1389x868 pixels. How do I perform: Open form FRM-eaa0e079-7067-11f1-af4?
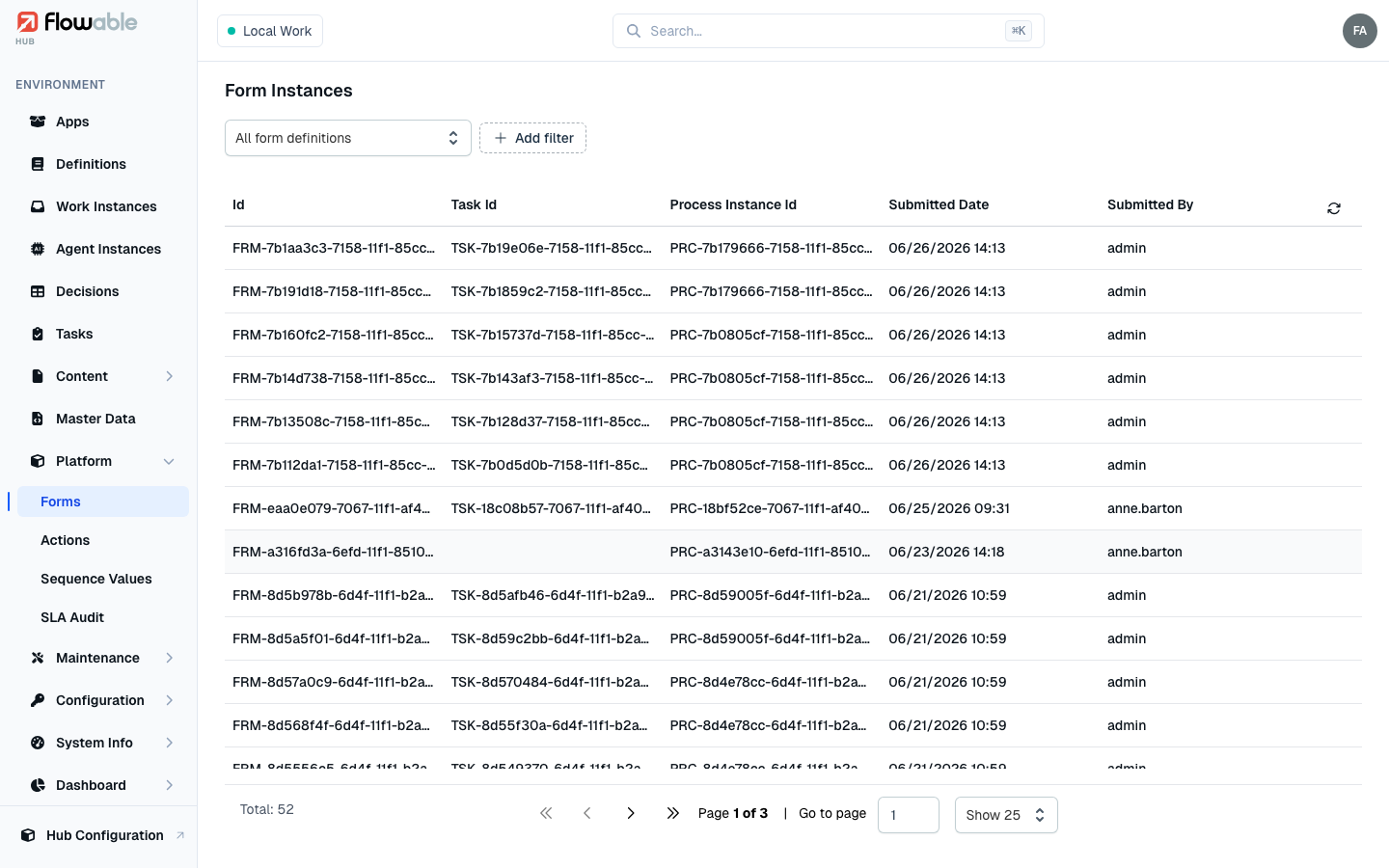[x=331, y=508]
